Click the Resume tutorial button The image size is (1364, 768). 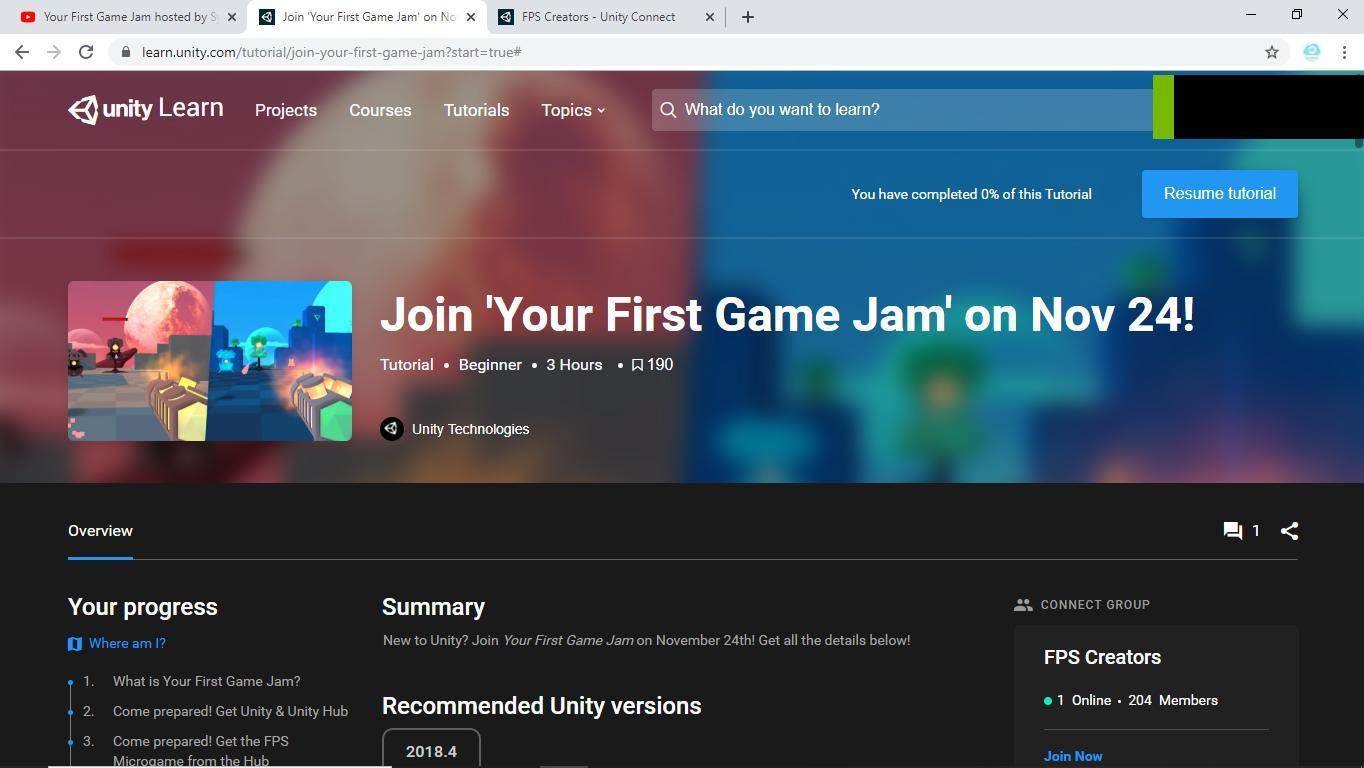click(1219, 194)
